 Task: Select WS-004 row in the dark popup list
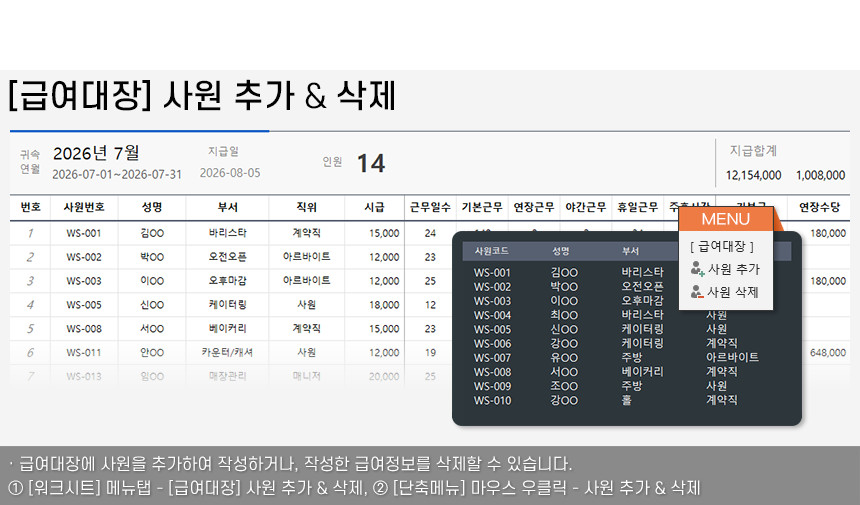(492, 315)
